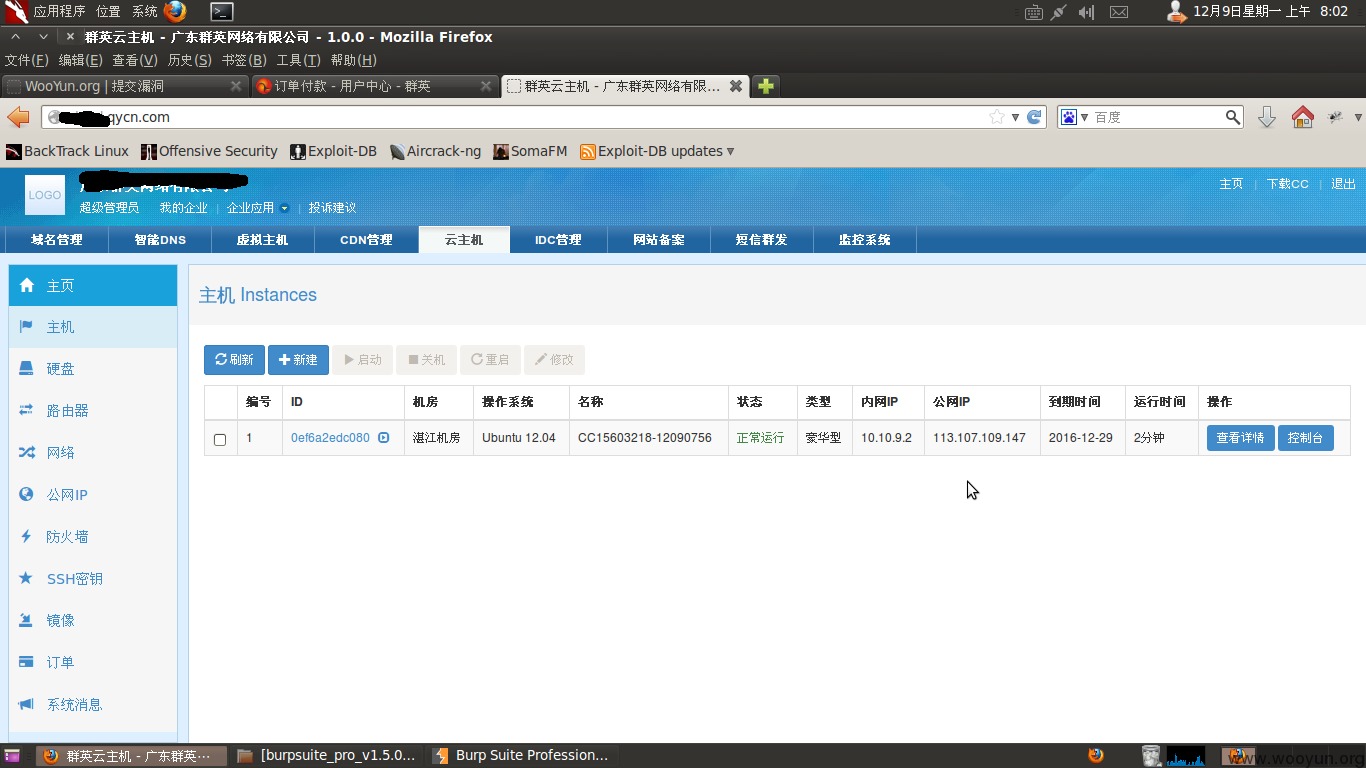This screenshot has height=768, width=1366.
Task: Open 订单 in the left sidebar
Action: coord(93,663)
